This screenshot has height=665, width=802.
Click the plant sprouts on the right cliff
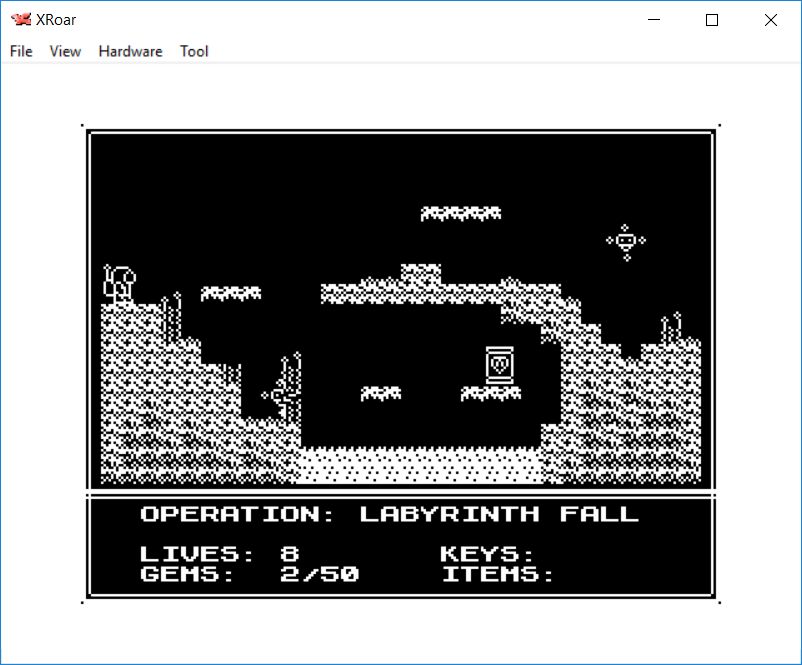point(671,328)
